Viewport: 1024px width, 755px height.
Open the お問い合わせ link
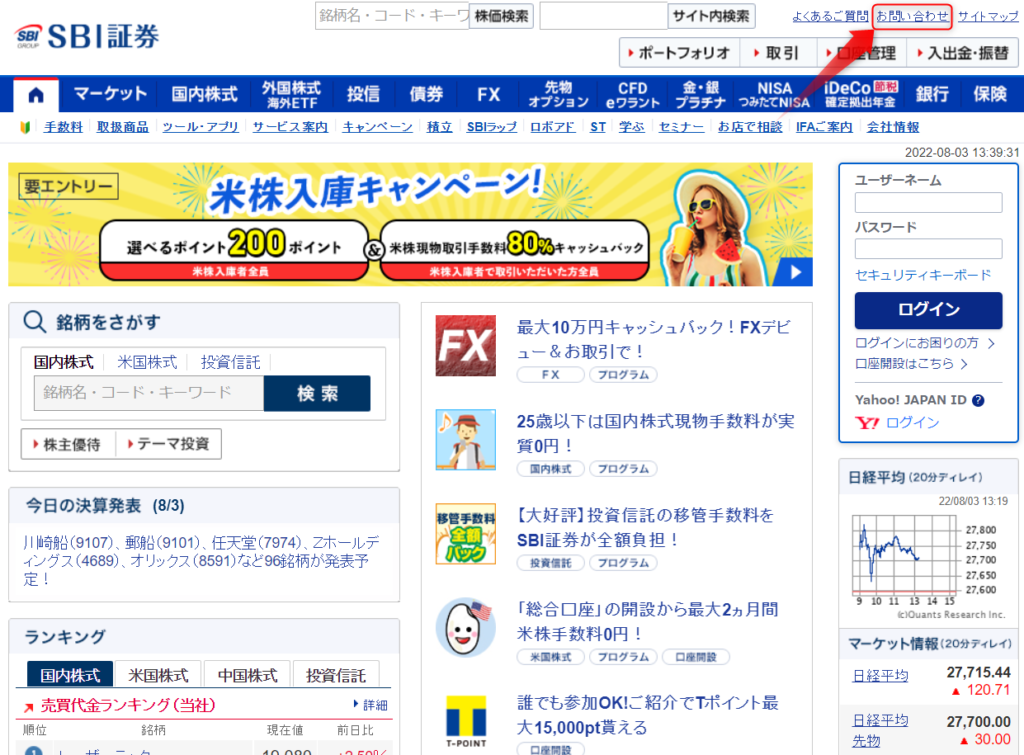click(912, 16)
